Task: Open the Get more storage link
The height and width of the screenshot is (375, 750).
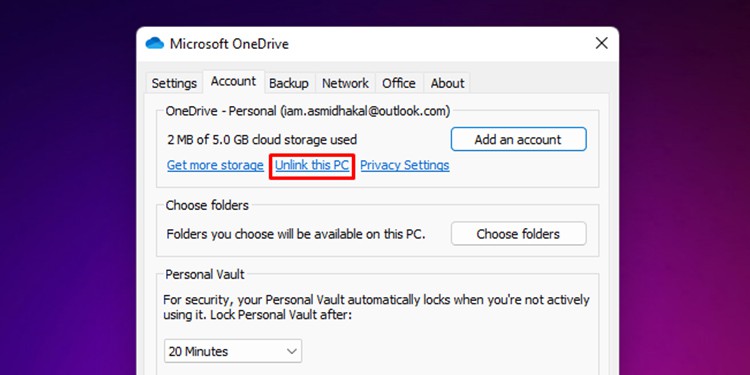Action: (x=215, y=165)
